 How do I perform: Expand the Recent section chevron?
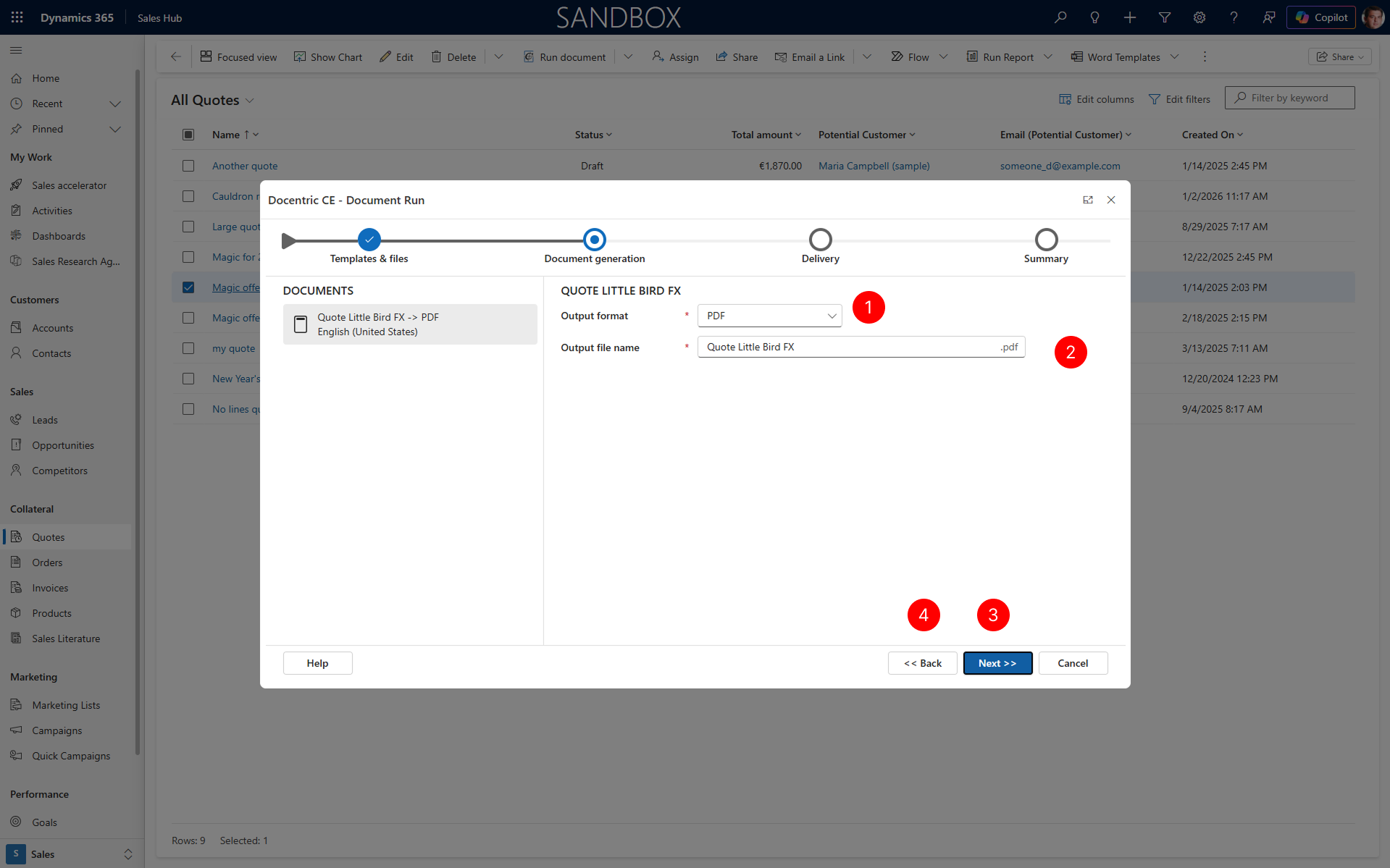coord(115,104)
